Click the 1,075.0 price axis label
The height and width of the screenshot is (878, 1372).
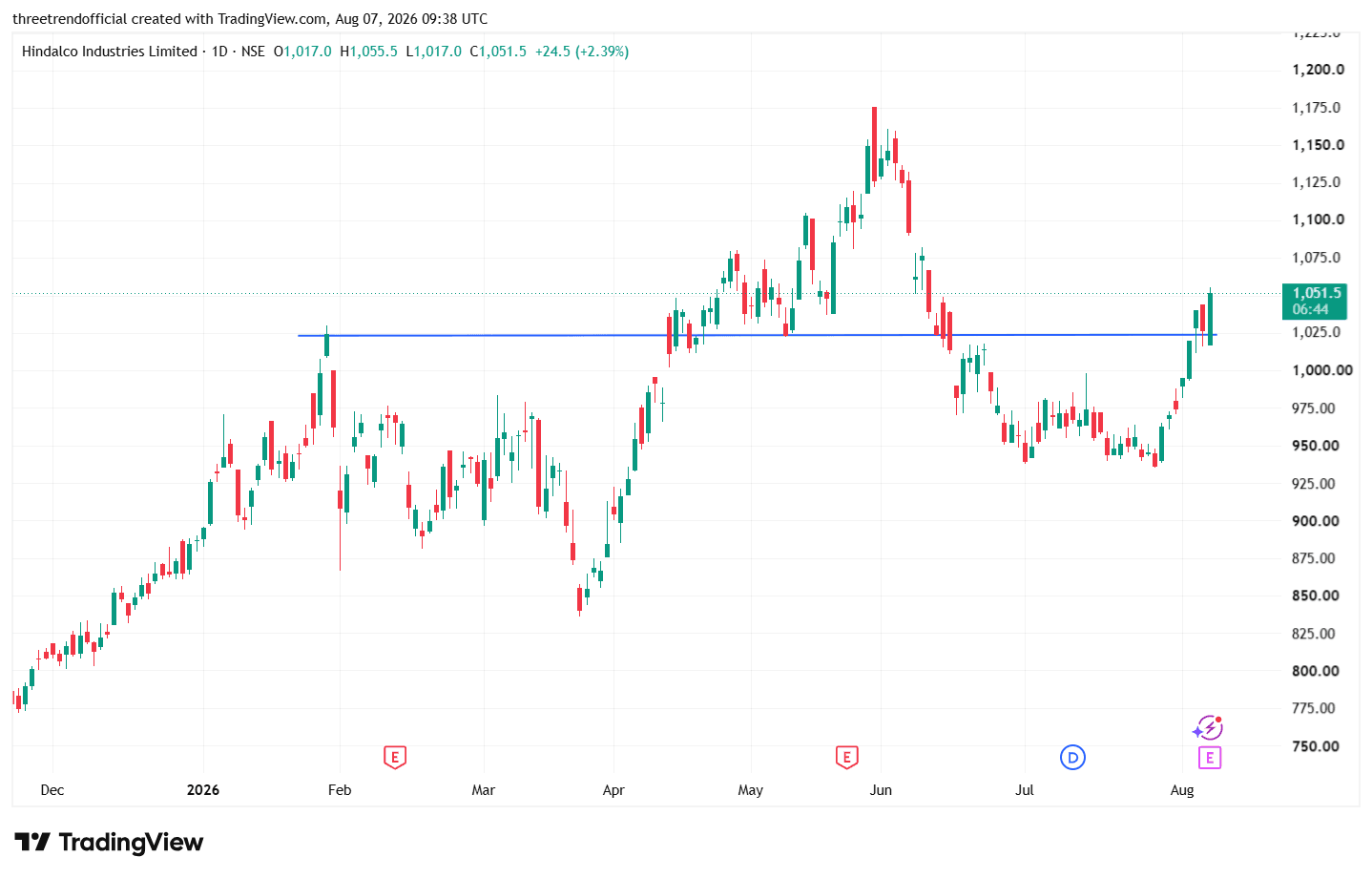1316,258
